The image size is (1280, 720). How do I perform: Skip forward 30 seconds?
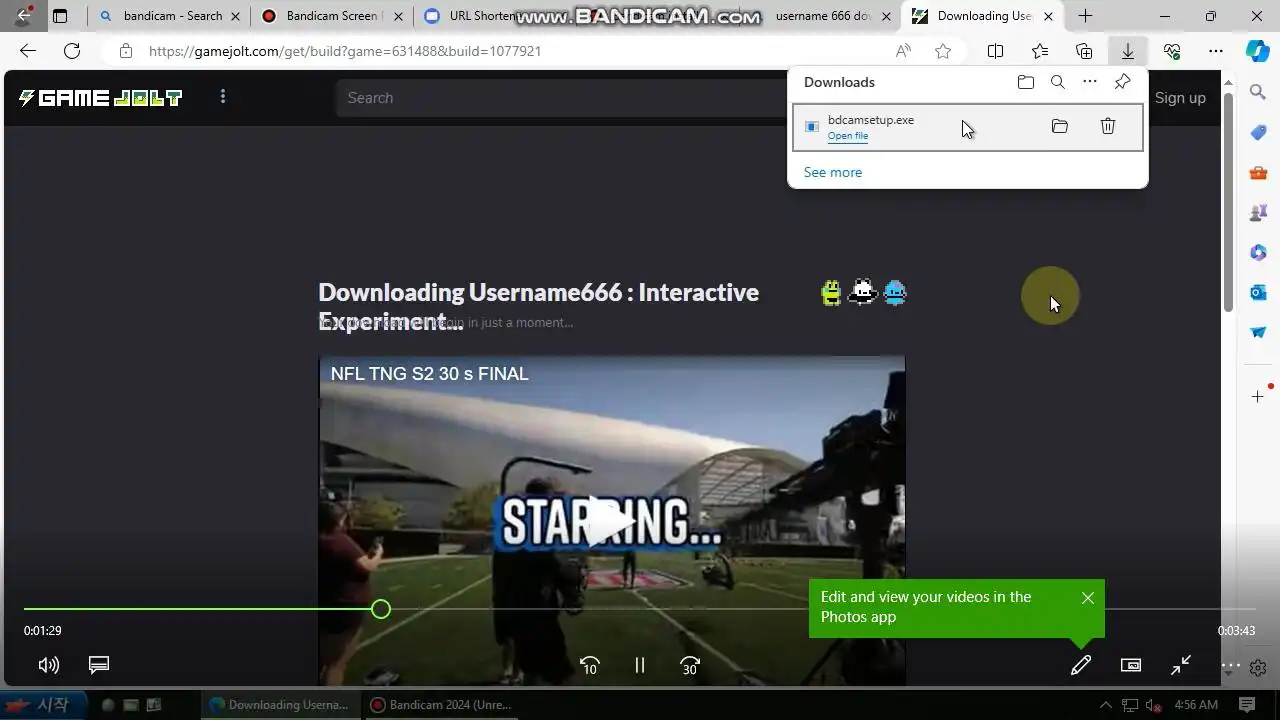pos(690,665)
